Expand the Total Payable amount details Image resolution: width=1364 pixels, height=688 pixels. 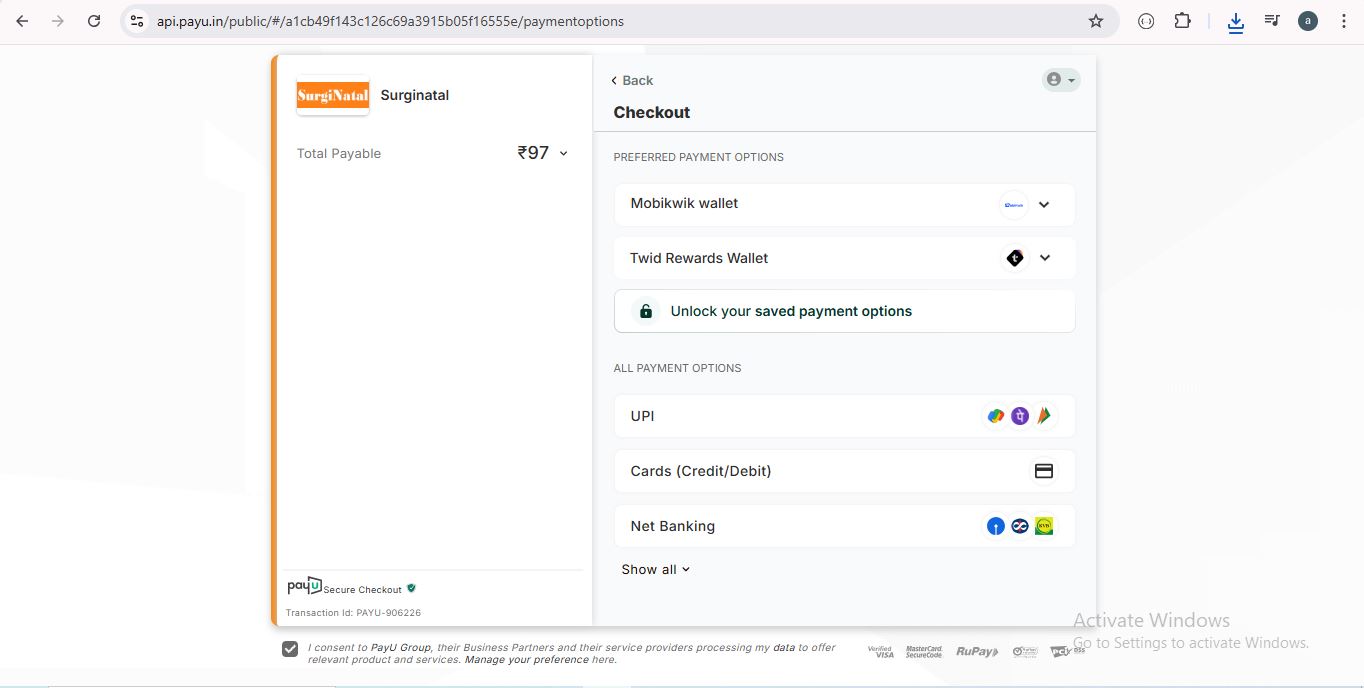[563, 154]
